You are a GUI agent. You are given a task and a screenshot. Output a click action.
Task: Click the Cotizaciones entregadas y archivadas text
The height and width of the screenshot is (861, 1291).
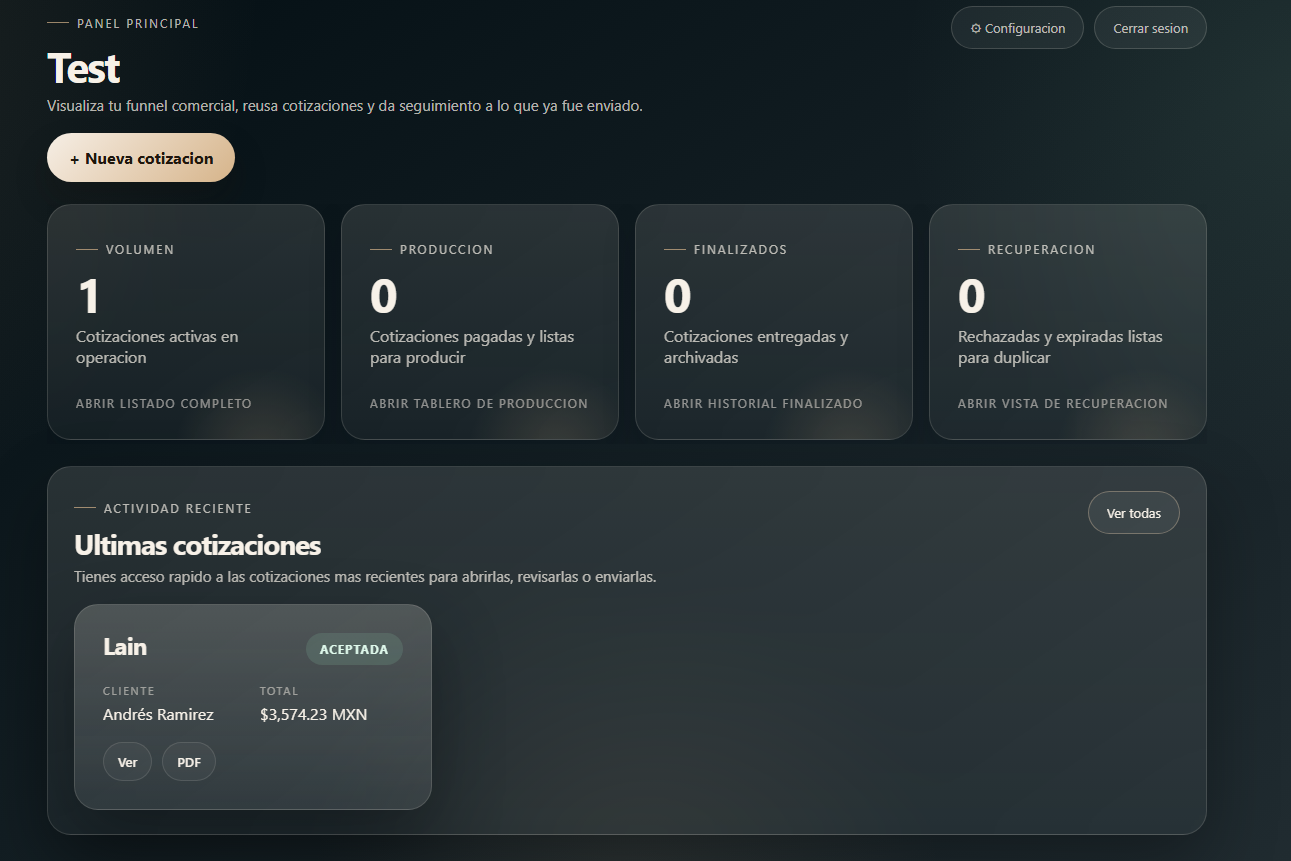coord(756,347)
